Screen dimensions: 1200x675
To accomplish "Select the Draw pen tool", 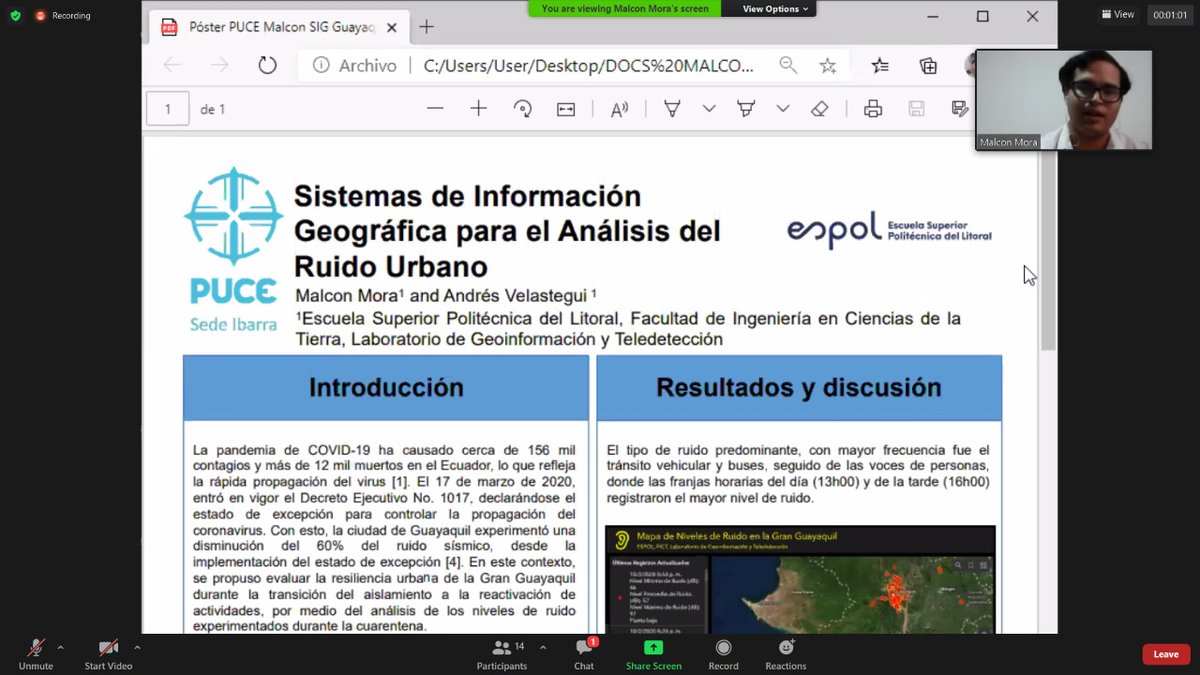I will [x=673, y=109].
